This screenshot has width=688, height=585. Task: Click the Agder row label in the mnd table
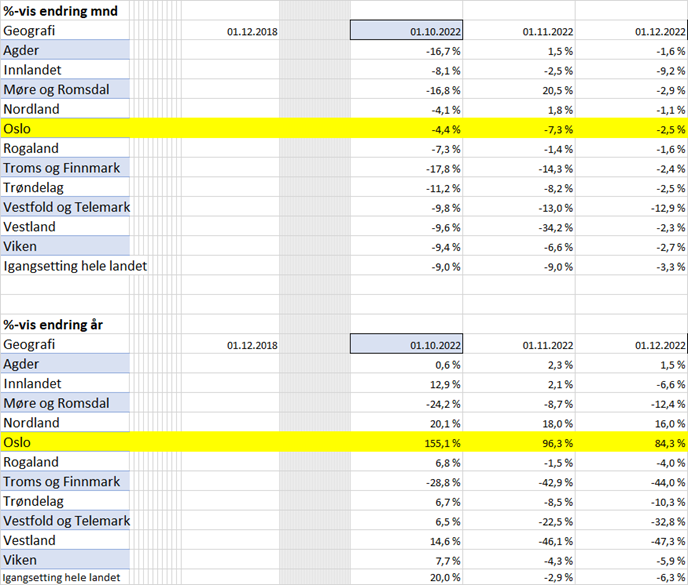[x=65, y=50]
